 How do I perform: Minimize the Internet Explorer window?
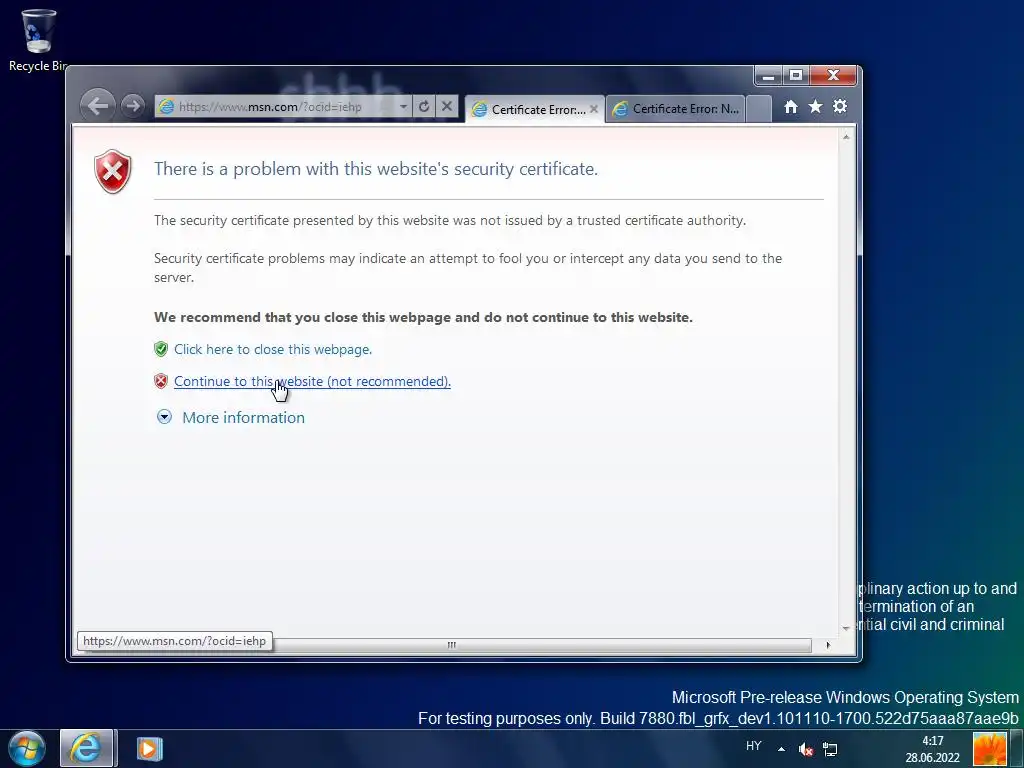click(x=769, y=76)
